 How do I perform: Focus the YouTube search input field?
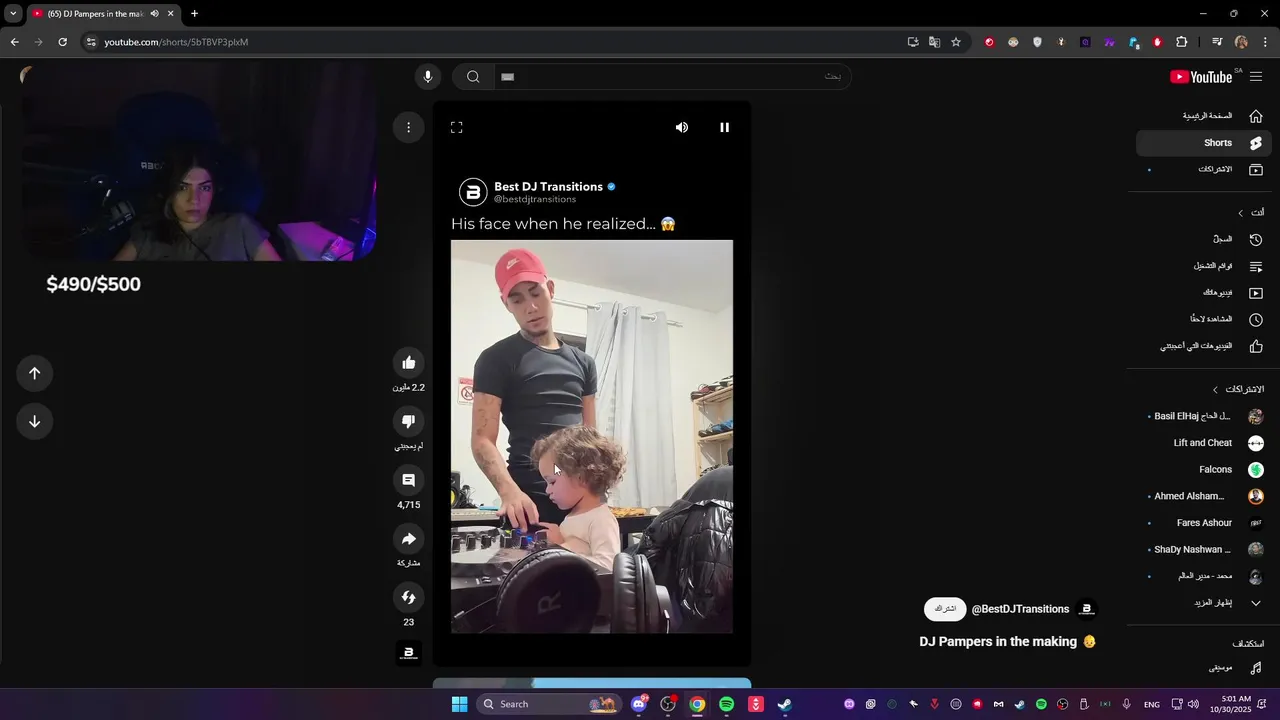671,77
